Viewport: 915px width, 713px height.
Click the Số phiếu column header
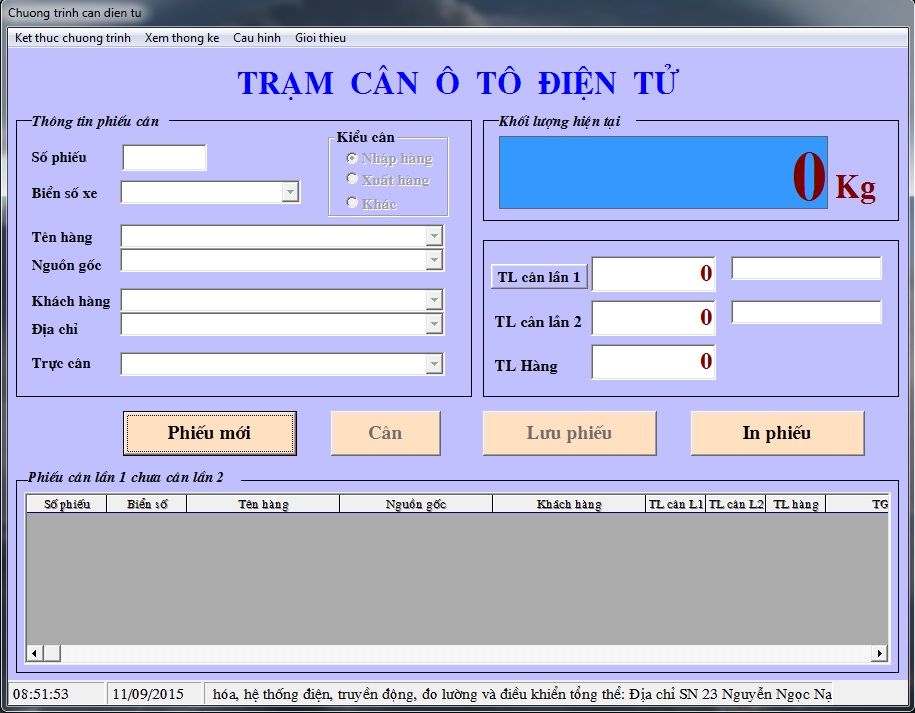67,504
